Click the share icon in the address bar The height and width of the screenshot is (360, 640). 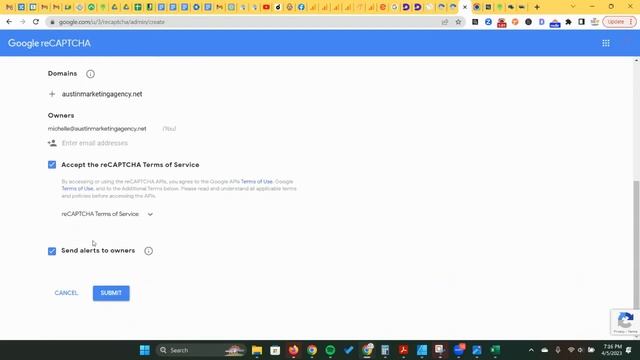pos(445,22)
